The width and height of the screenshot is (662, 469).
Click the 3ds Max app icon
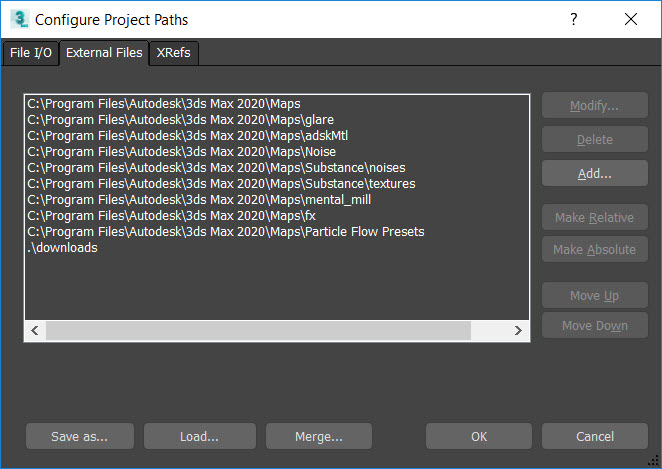17,19
